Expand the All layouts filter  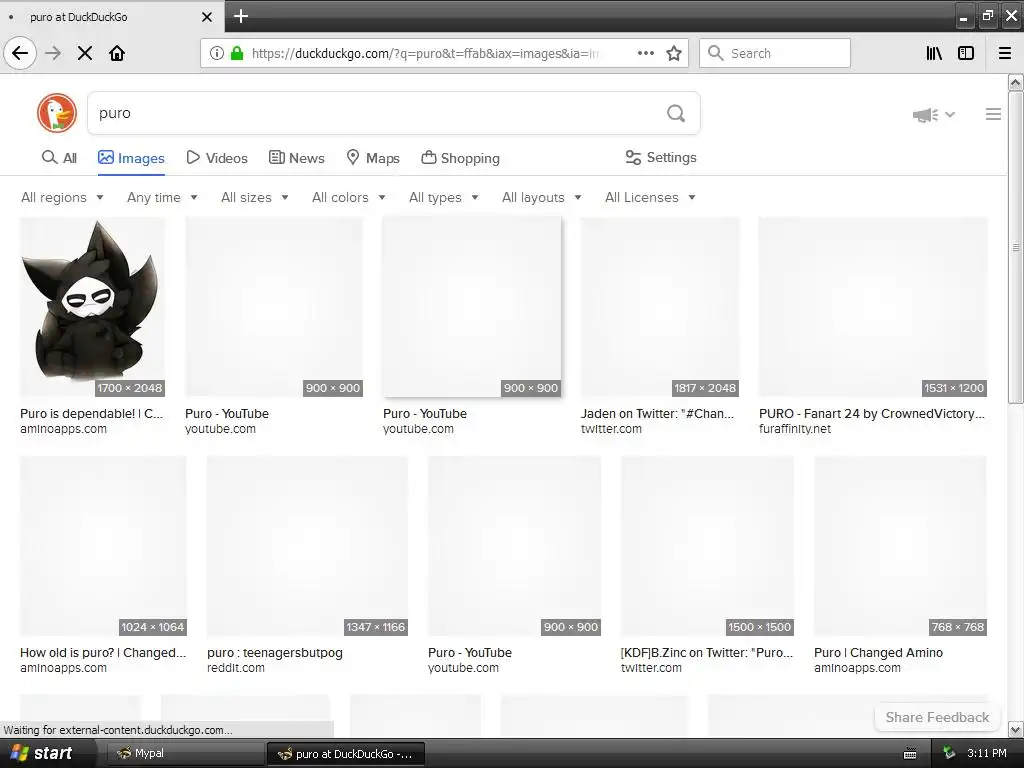(x=541, y=197)
